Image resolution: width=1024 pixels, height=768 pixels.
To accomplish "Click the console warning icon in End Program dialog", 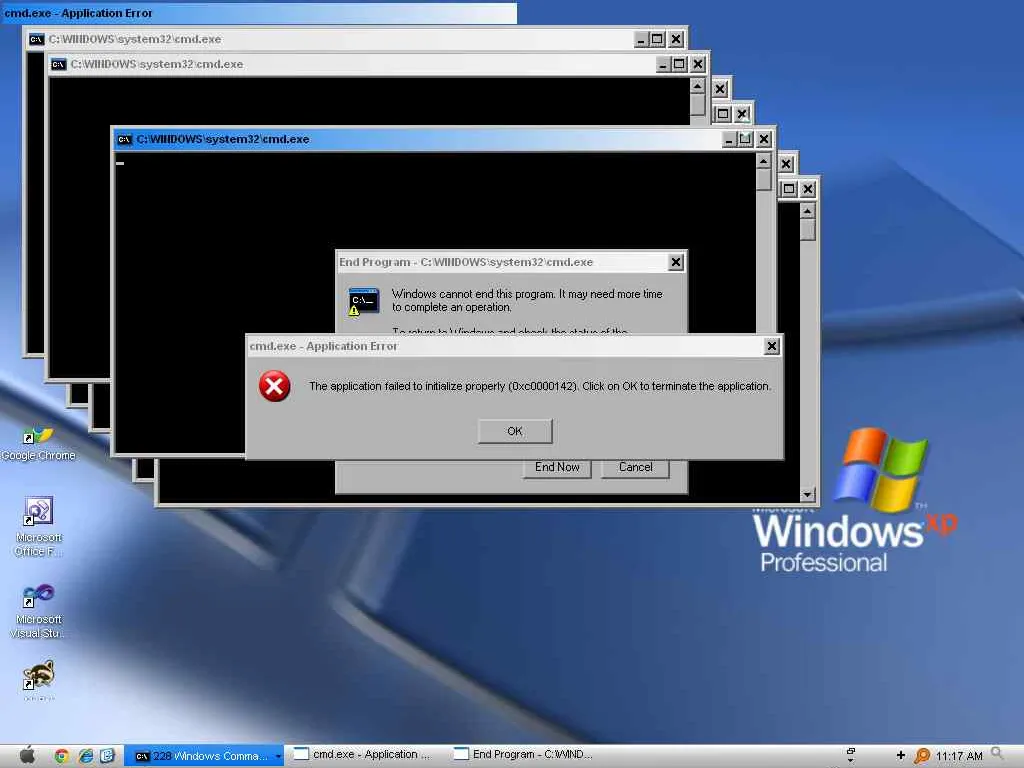I will click(363, 301).
